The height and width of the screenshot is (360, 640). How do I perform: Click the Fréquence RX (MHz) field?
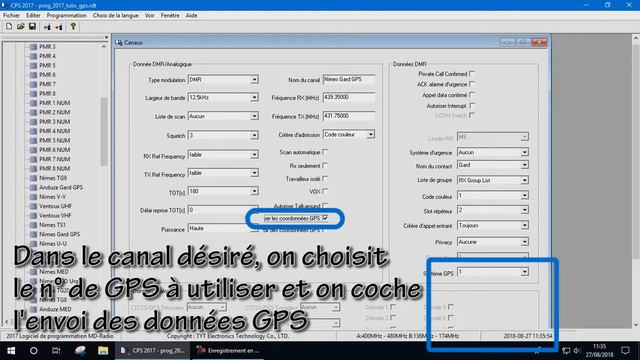click(x=349, y=98)
